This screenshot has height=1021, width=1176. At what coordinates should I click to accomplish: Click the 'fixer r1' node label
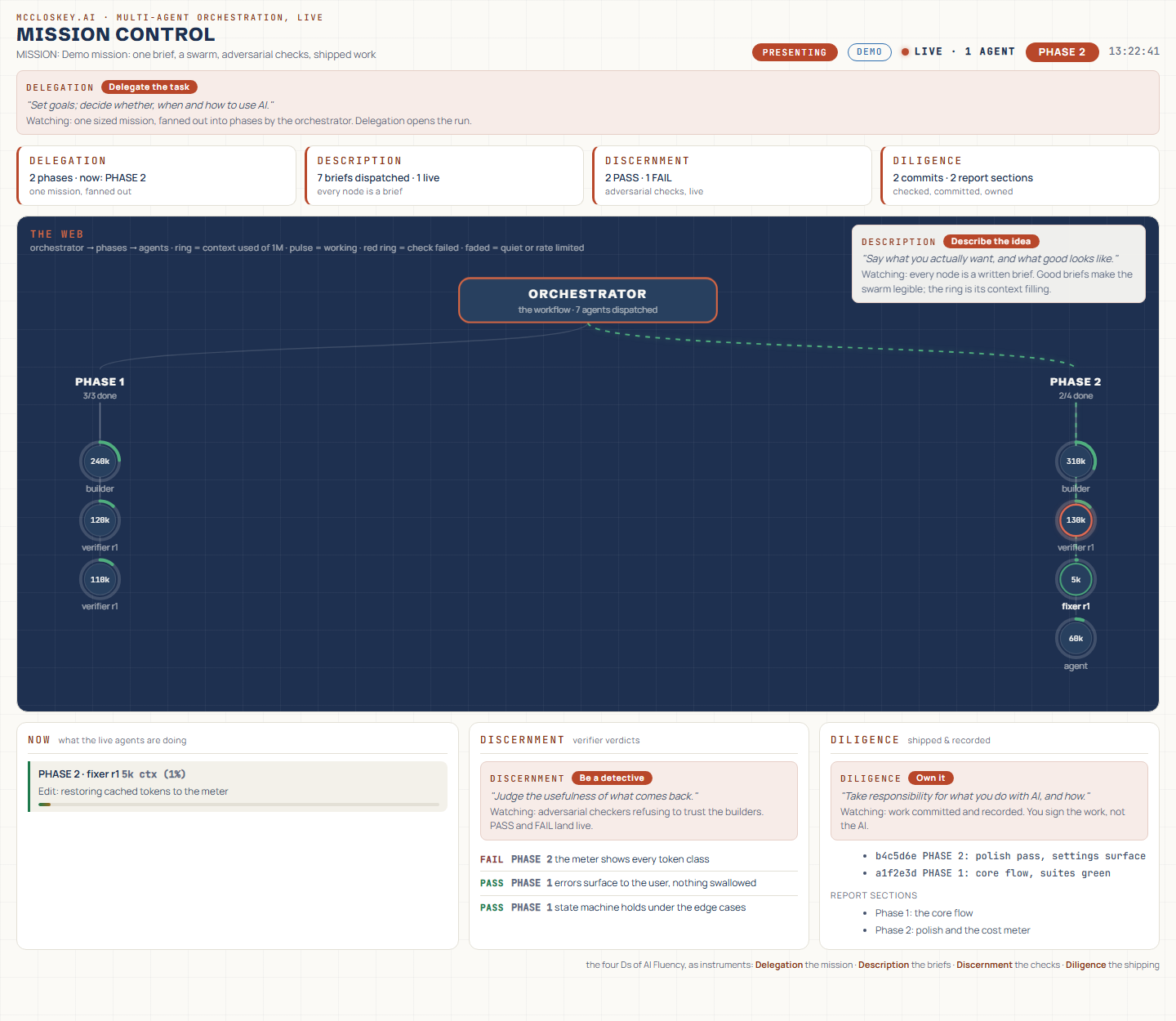(1076, 607)
